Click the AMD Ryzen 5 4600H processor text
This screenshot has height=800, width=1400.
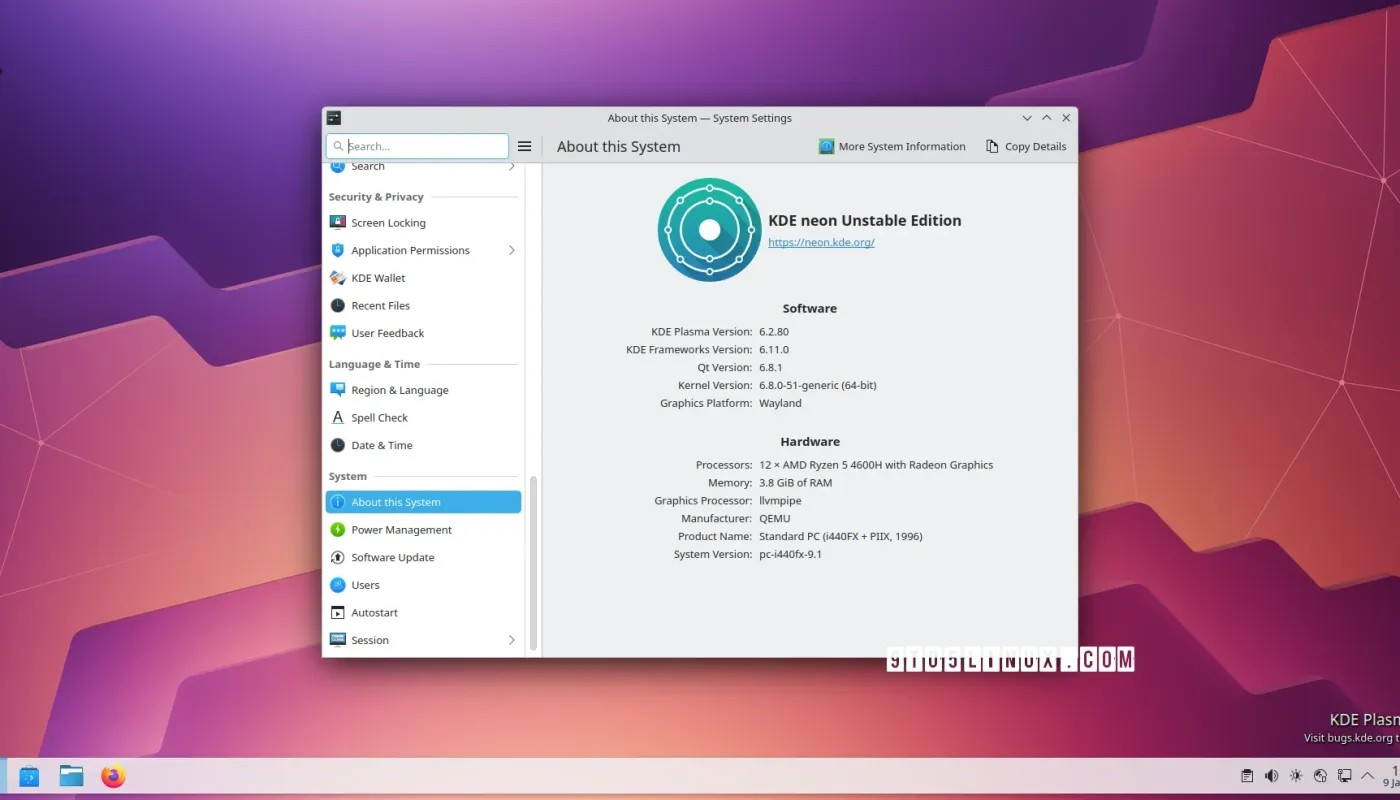tap(876, 465)
